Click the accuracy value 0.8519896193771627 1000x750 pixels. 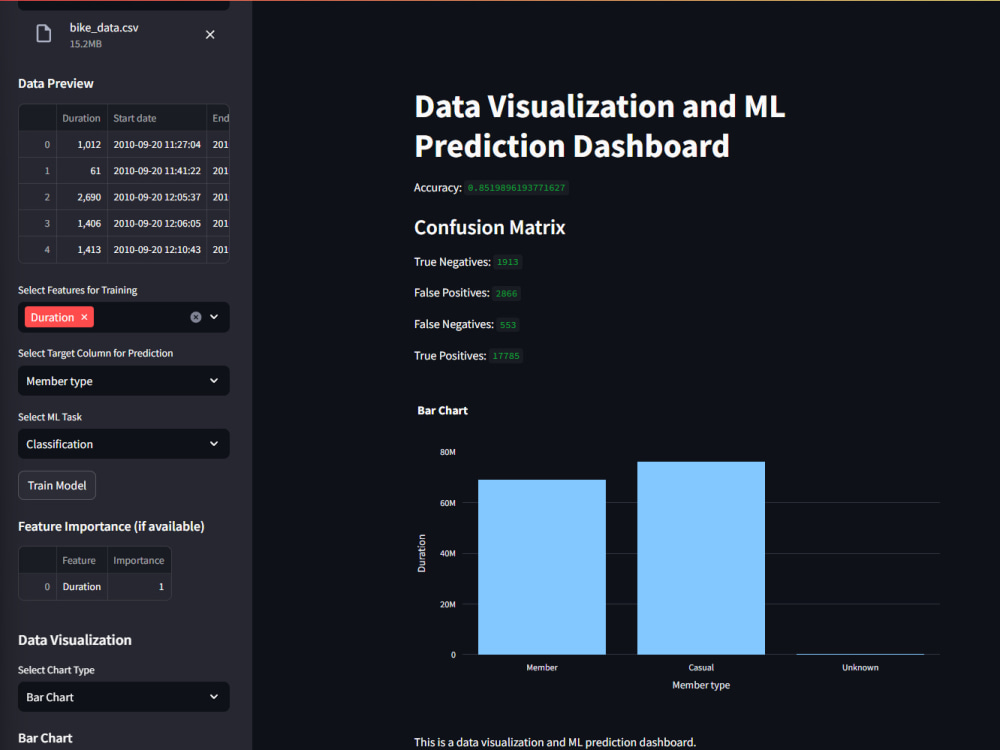tap(516, 188)
